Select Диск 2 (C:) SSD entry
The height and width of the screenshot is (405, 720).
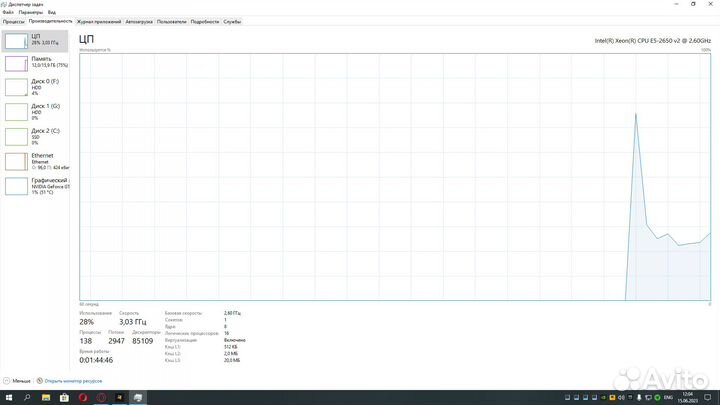tap(35, 136)
